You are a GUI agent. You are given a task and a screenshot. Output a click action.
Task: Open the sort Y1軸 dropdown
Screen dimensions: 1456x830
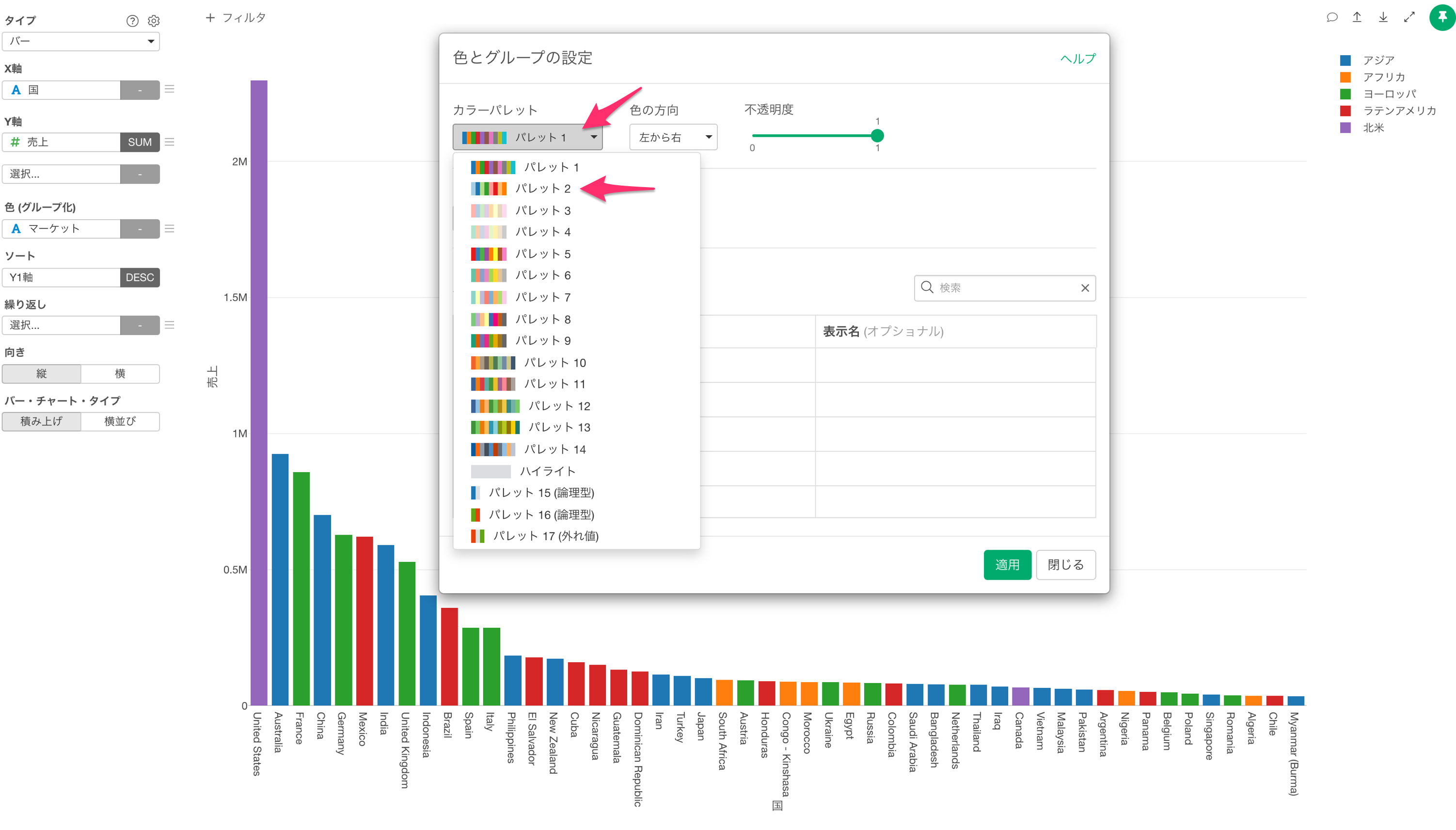click(x=62, y=278)
